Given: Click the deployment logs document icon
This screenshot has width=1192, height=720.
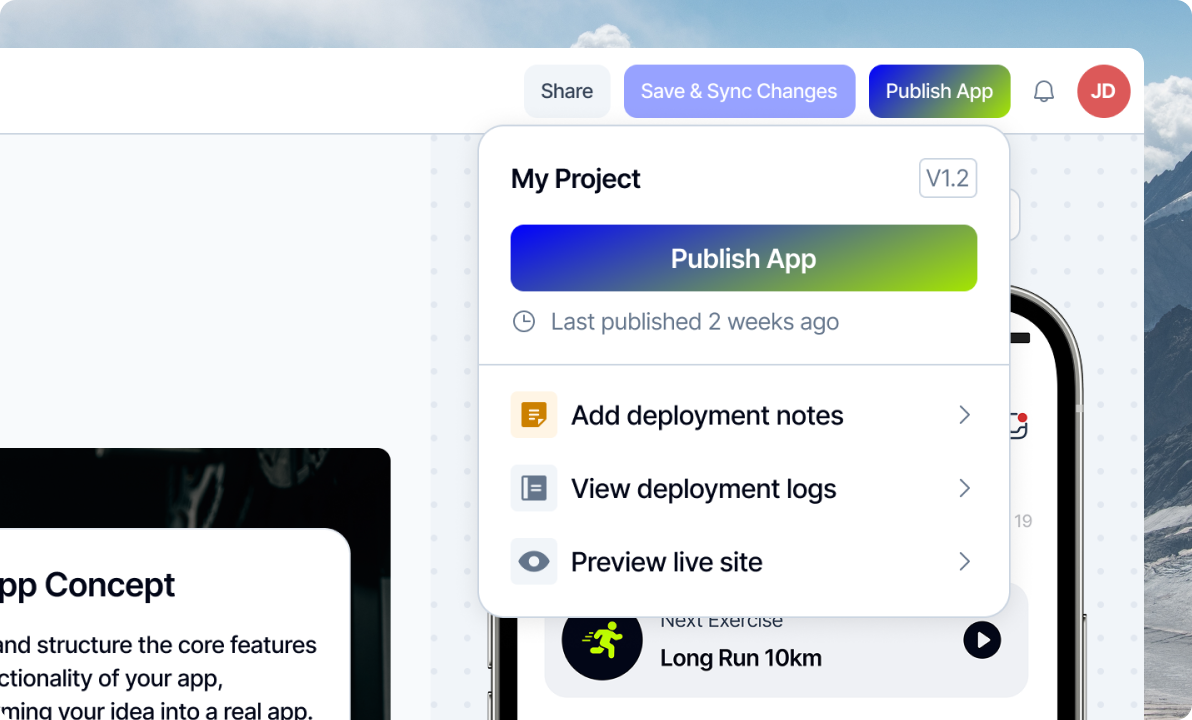Looking at the screenshot, I should (x=534, y=488).
